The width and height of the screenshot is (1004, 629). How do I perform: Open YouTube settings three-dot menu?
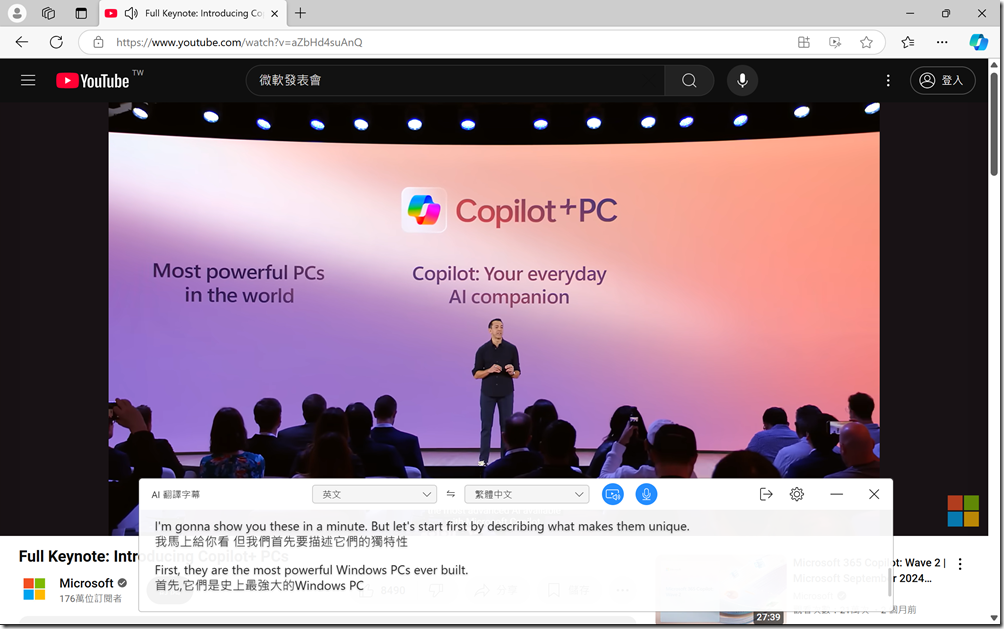[x=888, y=80]
